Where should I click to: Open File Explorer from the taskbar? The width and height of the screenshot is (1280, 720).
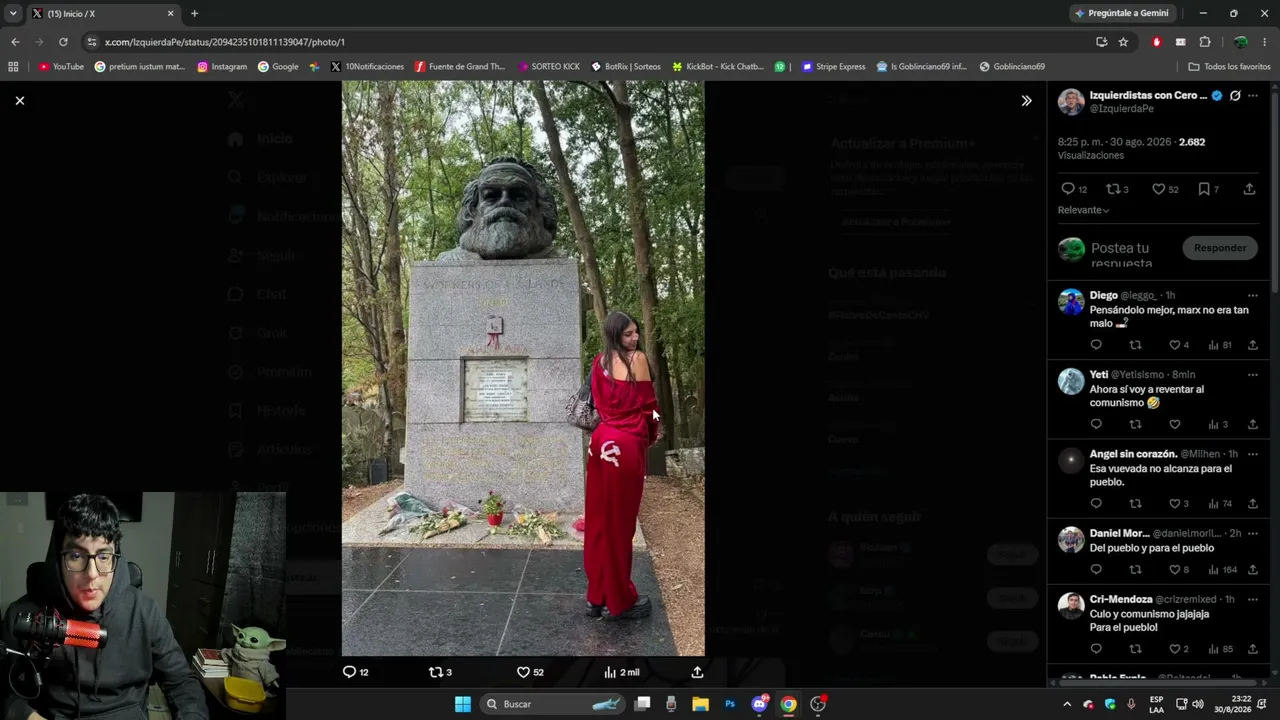pyautogui.click(x=701, y=704)
